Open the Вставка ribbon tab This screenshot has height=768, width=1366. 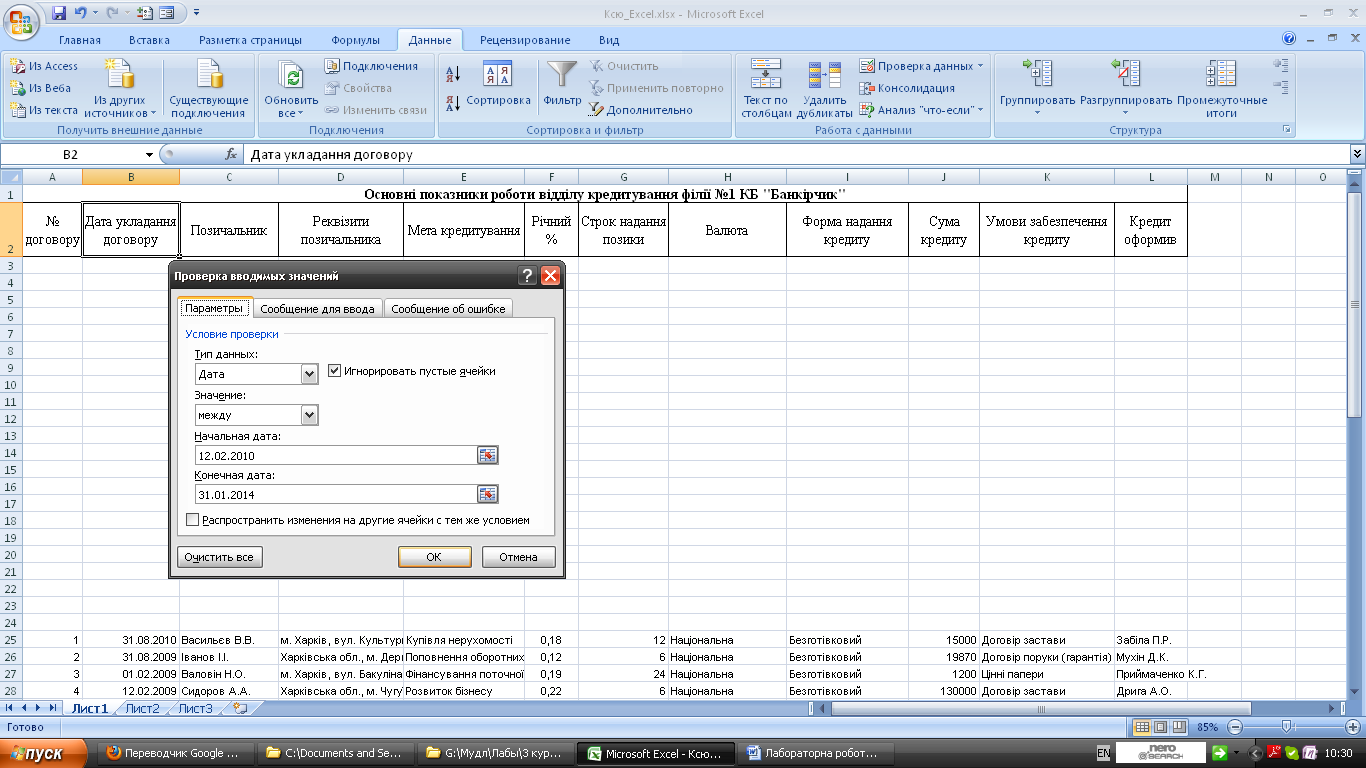pyautogui.click(x=149, y=40)
